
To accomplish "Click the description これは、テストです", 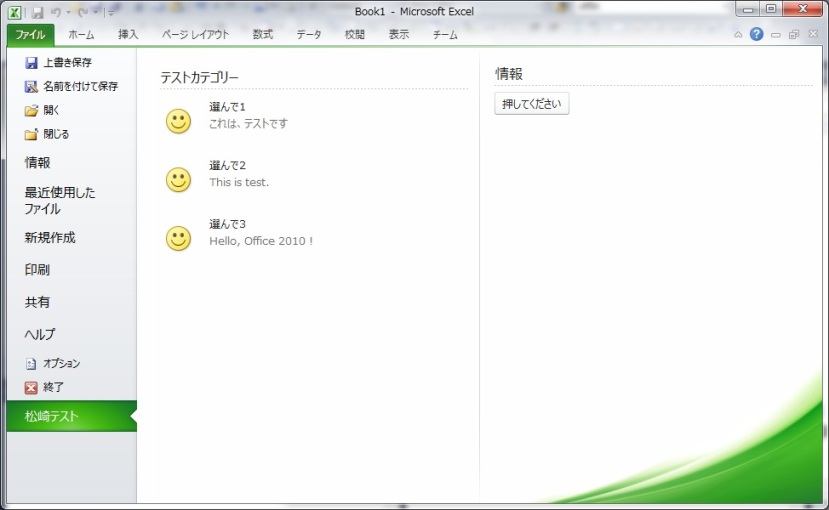I will click(x=248, y=123).
